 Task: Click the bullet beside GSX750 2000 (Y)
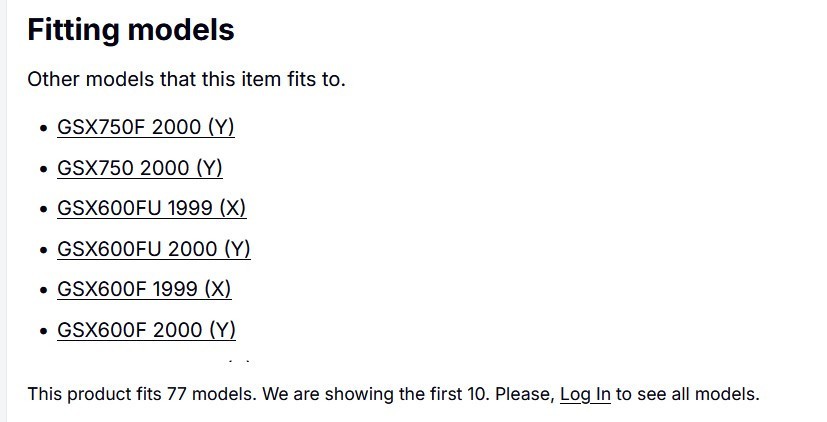click(44, 168)
